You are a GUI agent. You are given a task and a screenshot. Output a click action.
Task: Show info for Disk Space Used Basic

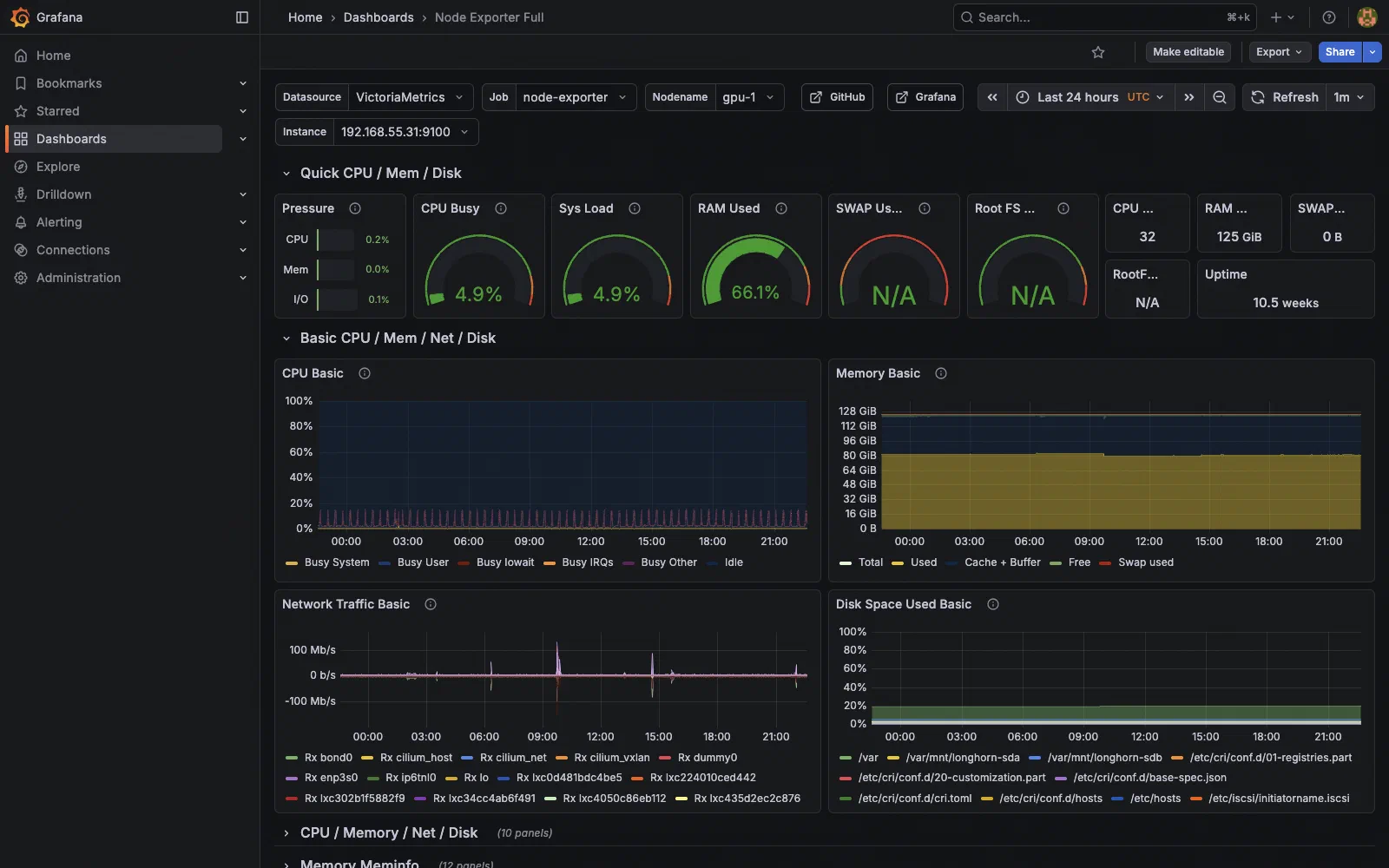[993, 604]
